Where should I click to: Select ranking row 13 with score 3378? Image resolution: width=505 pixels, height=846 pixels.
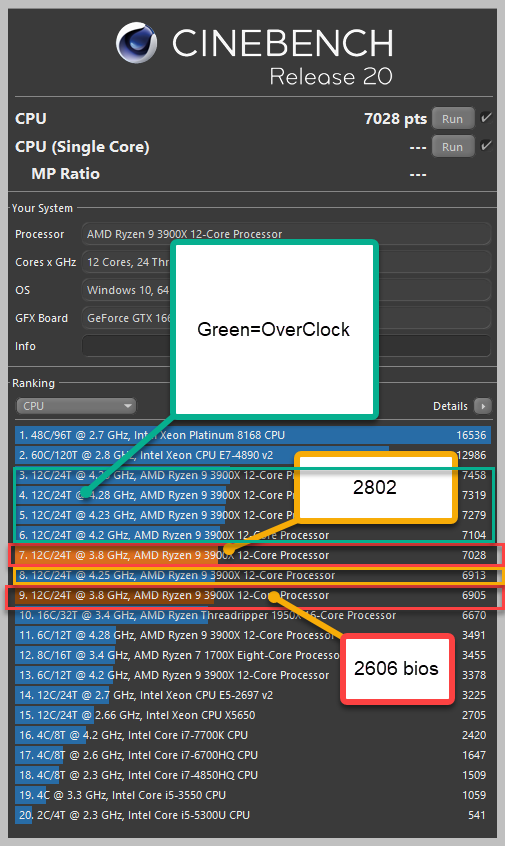click(253, 675)
